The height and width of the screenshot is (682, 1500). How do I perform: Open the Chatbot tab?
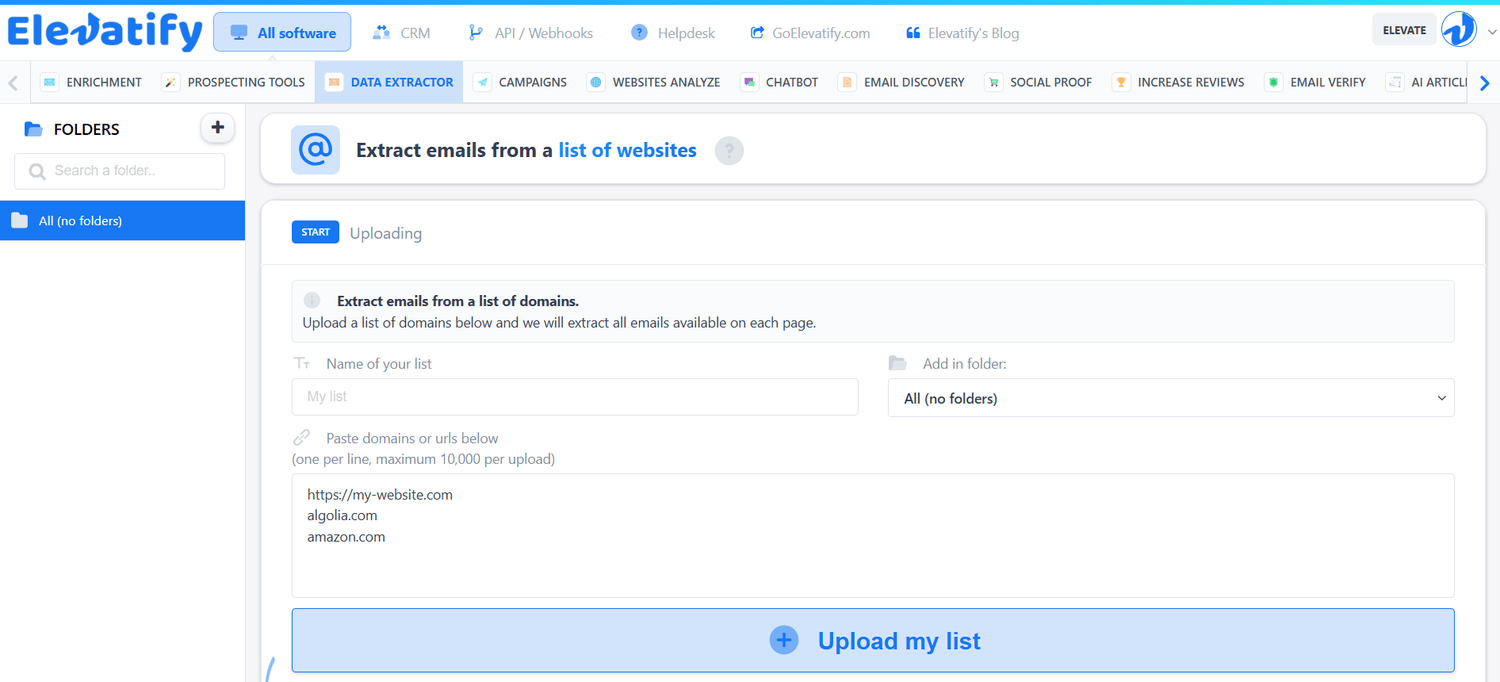coord(779,82)
